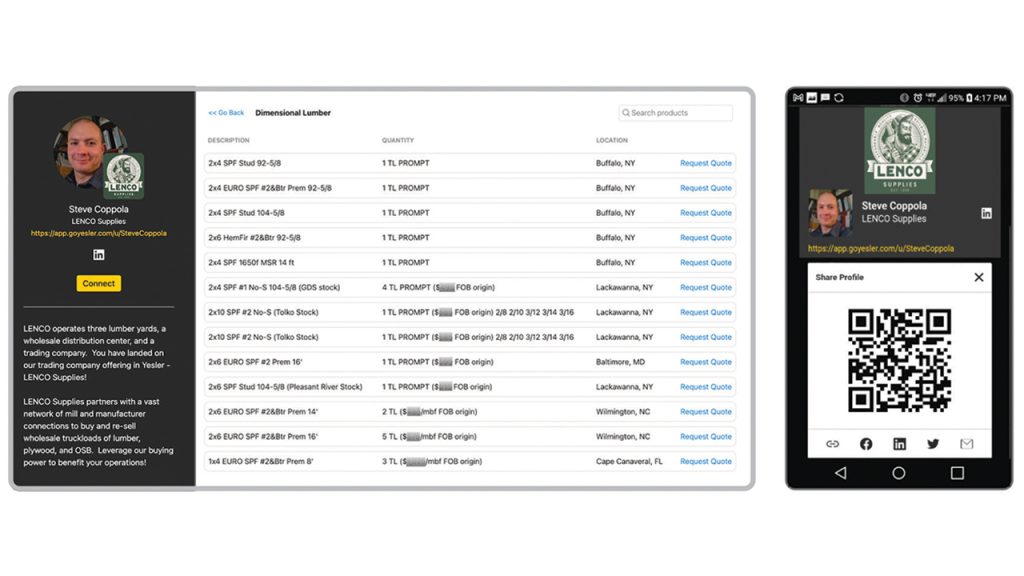The image size is (1024, 576).
Task: Request Quote for 2x6 HemFir #2&Btr 92-5/8
Action: 705,238
